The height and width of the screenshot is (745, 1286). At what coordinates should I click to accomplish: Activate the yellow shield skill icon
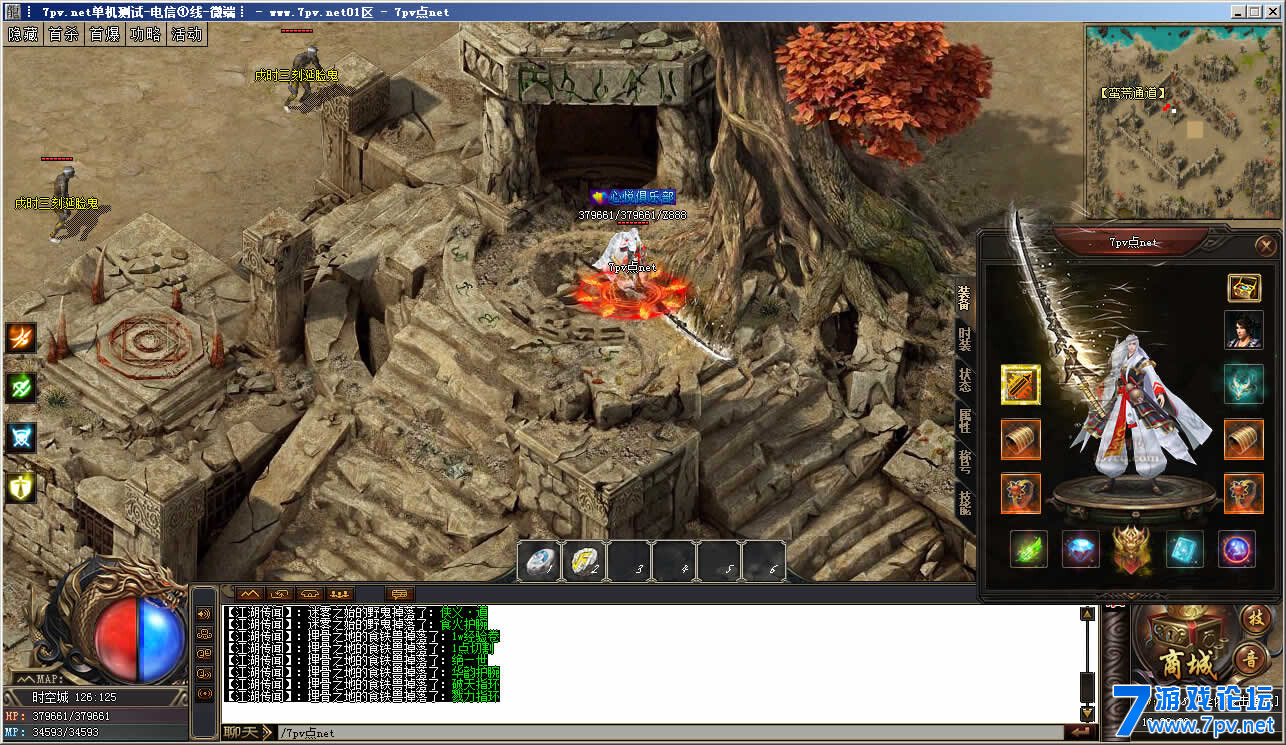tap(20, 487)
